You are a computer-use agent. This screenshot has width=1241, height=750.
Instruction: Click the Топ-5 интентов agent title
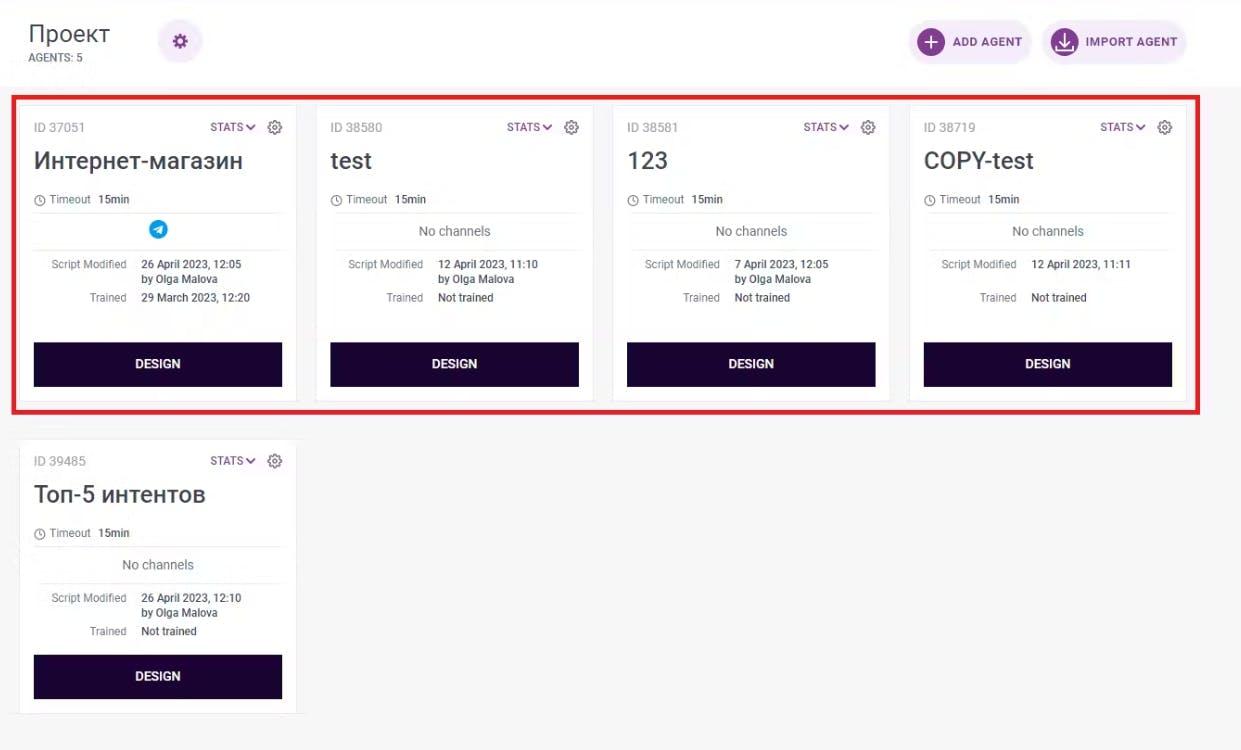coord(120,495)
